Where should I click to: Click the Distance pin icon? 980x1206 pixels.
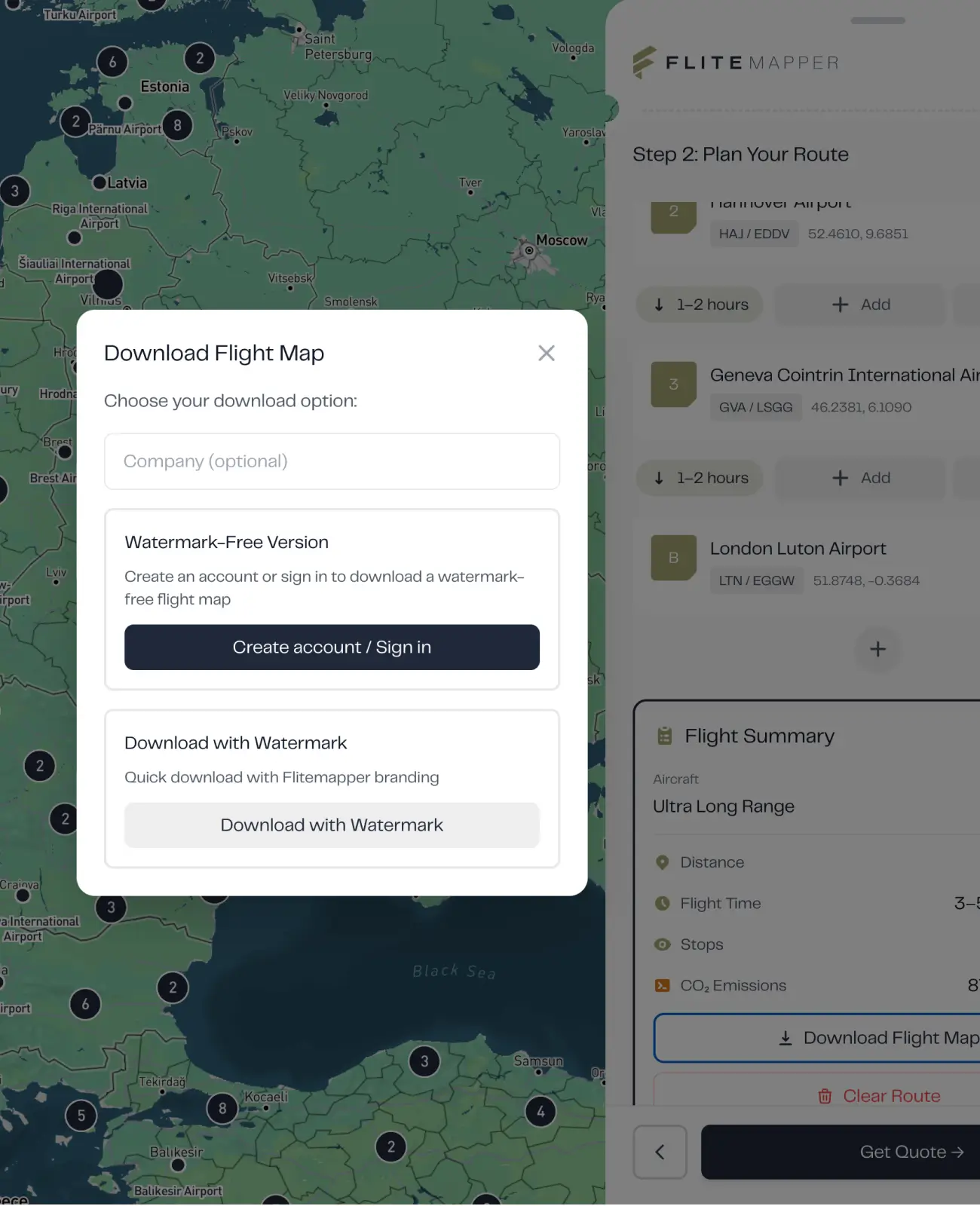coord(663,862)
